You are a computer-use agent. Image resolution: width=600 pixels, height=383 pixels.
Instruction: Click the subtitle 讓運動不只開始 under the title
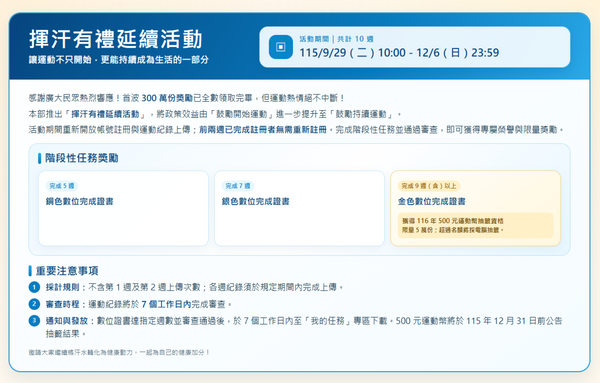[60, 60]
